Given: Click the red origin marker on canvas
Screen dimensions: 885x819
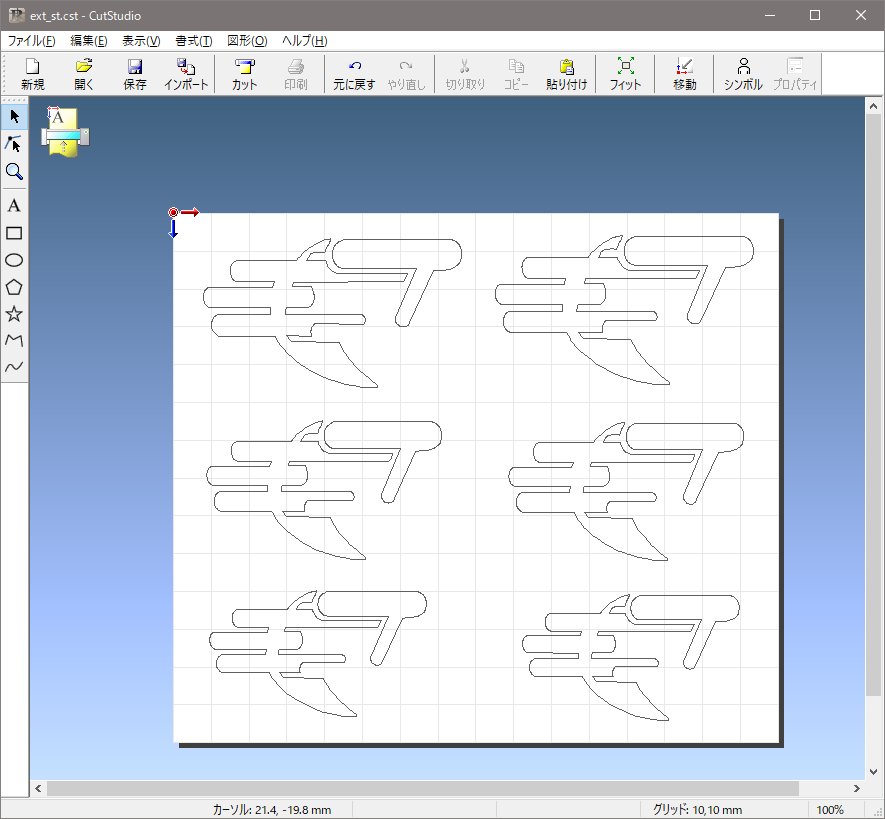Looking at the screenshot, I should (174, 213).
